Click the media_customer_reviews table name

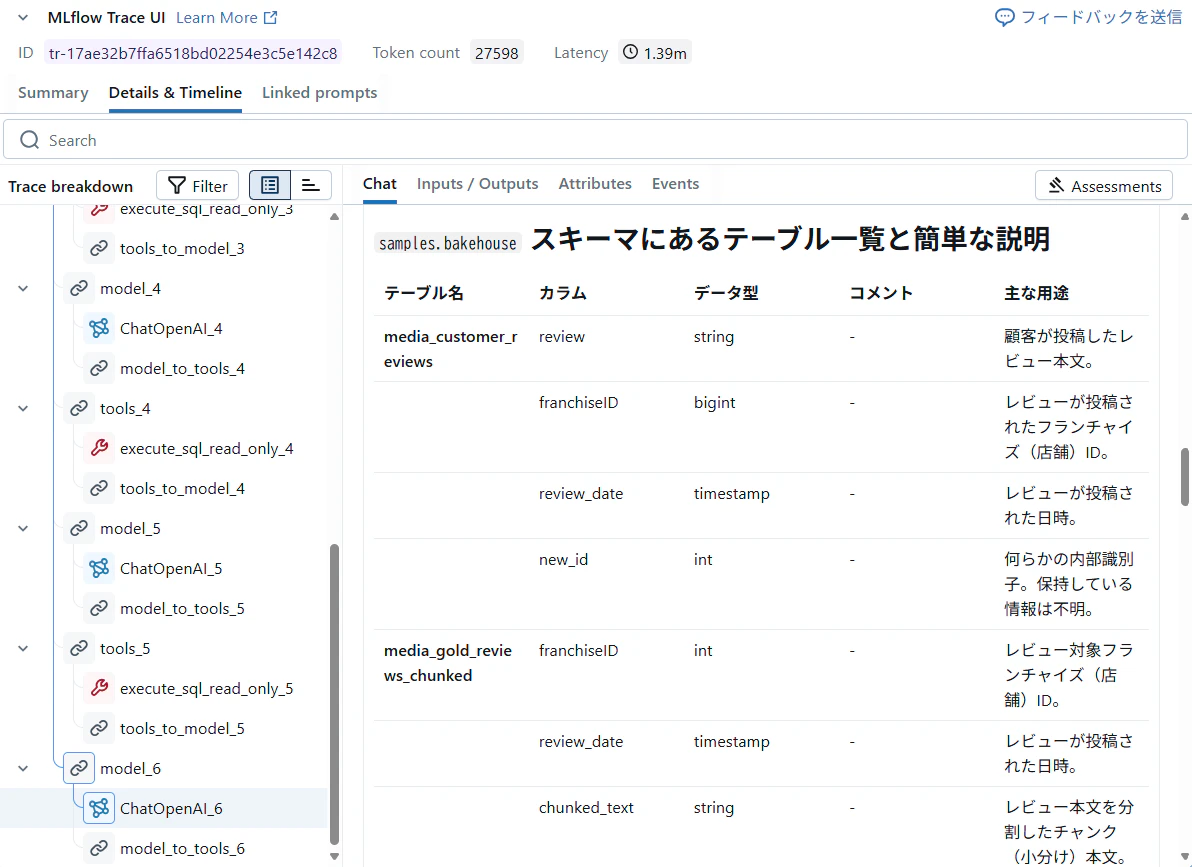coord(451,349)
